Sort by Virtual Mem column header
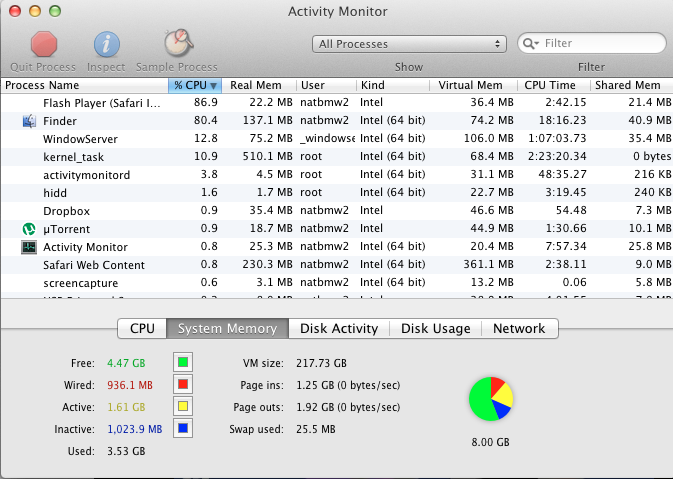The image size is (673, 479). click(473, 85)
